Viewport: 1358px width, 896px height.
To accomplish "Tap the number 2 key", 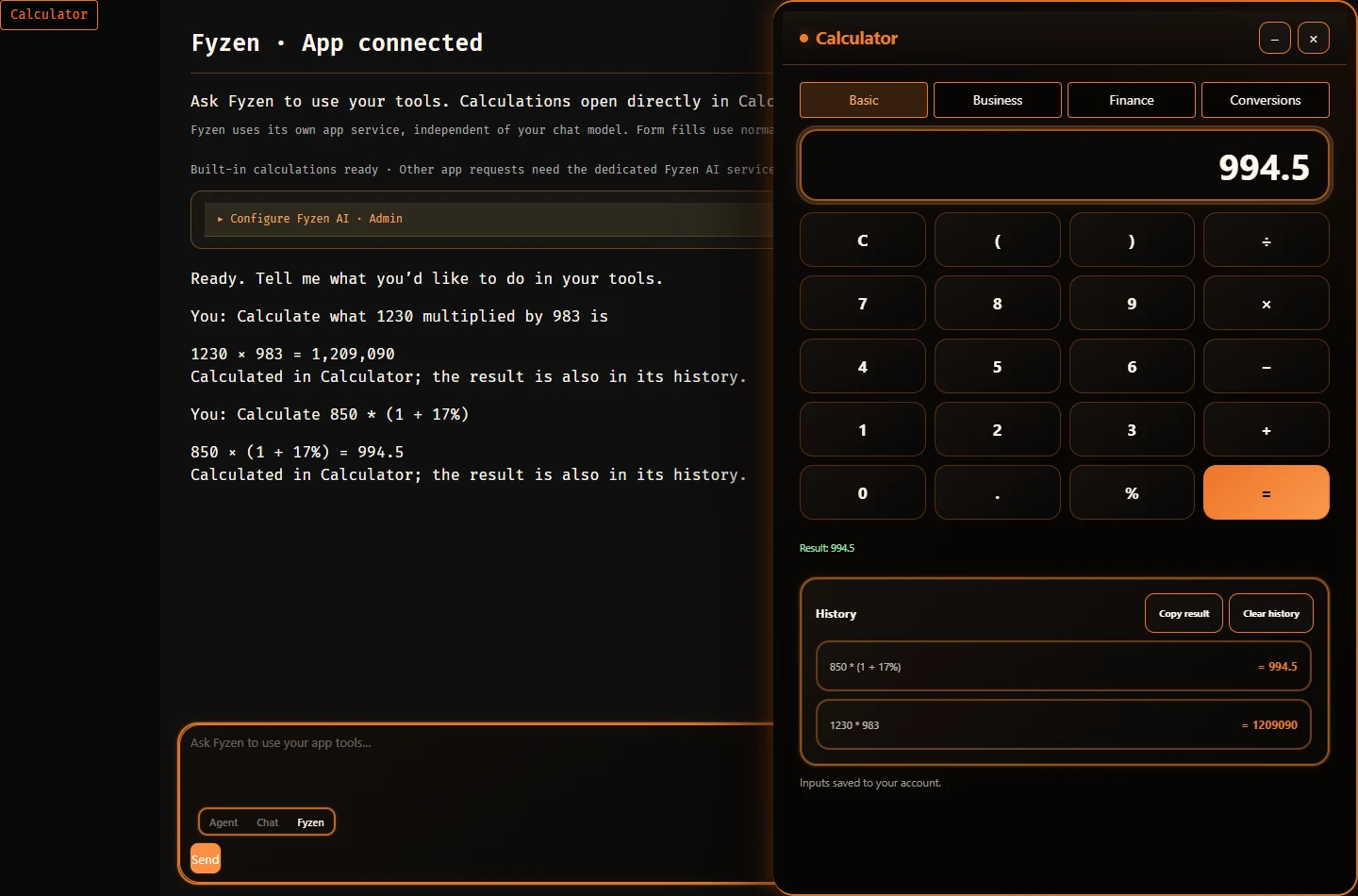I will [998, 430].
